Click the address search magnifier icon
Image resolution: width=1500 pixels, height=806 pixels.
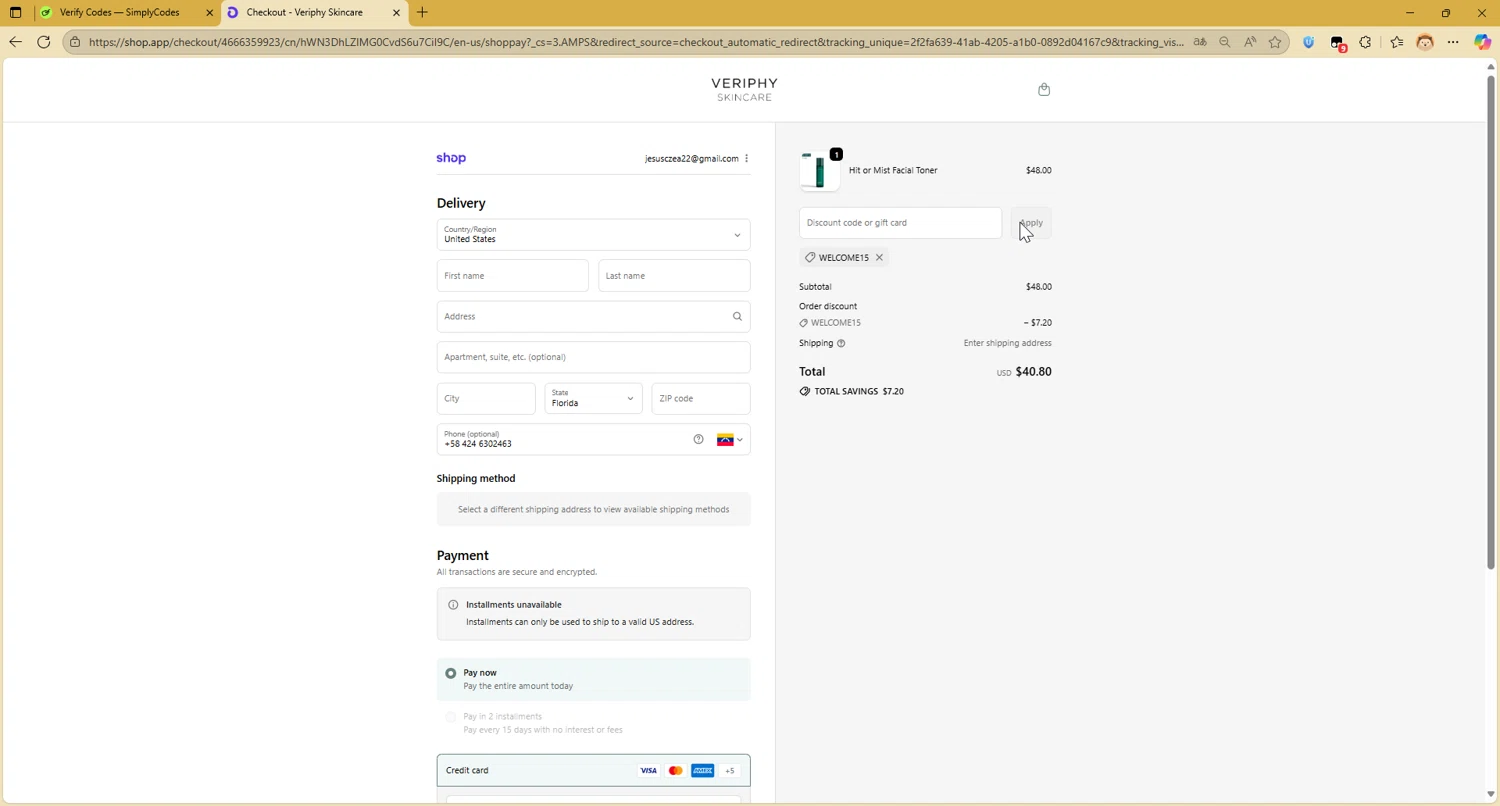[737, 316]
